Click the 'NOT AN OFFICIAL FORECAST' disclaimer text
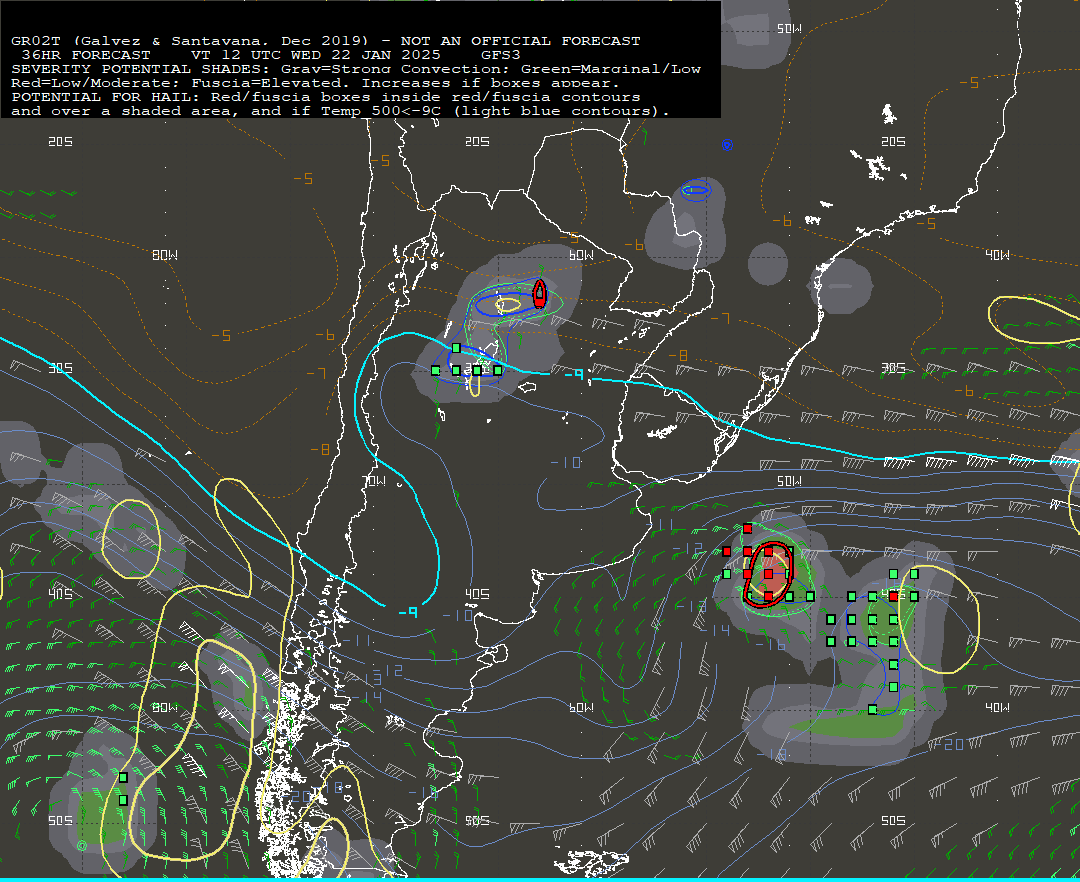The width and height of the screenshot is (1080, 882). click(x=521, y=41)
